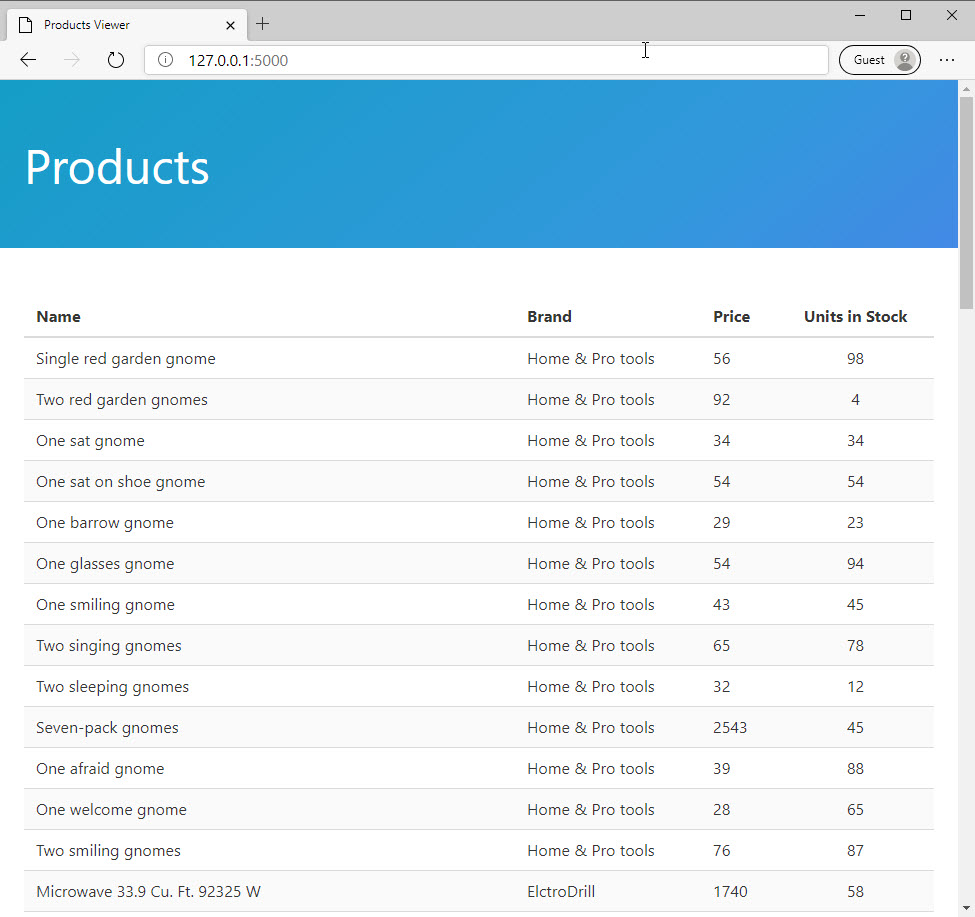Sort by the Price column header
Image resolution: width=975 pixels, height=917 pixels.
pyautogui.click(x=731, y=316)
